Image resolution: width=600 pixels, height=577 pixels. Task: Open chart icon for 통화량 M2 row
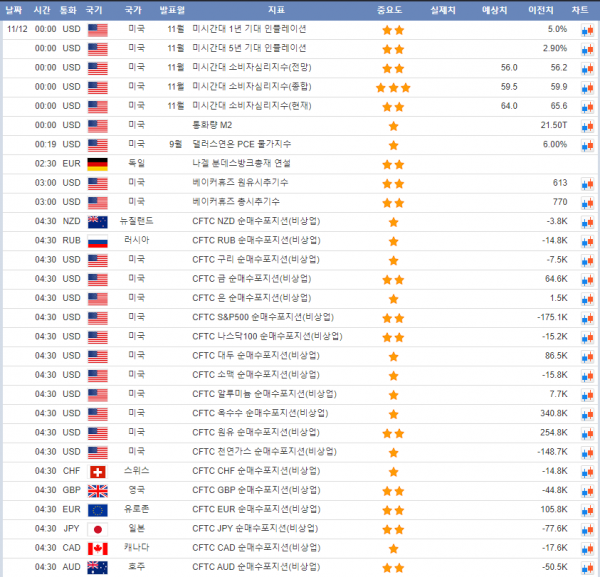(587, 126)
